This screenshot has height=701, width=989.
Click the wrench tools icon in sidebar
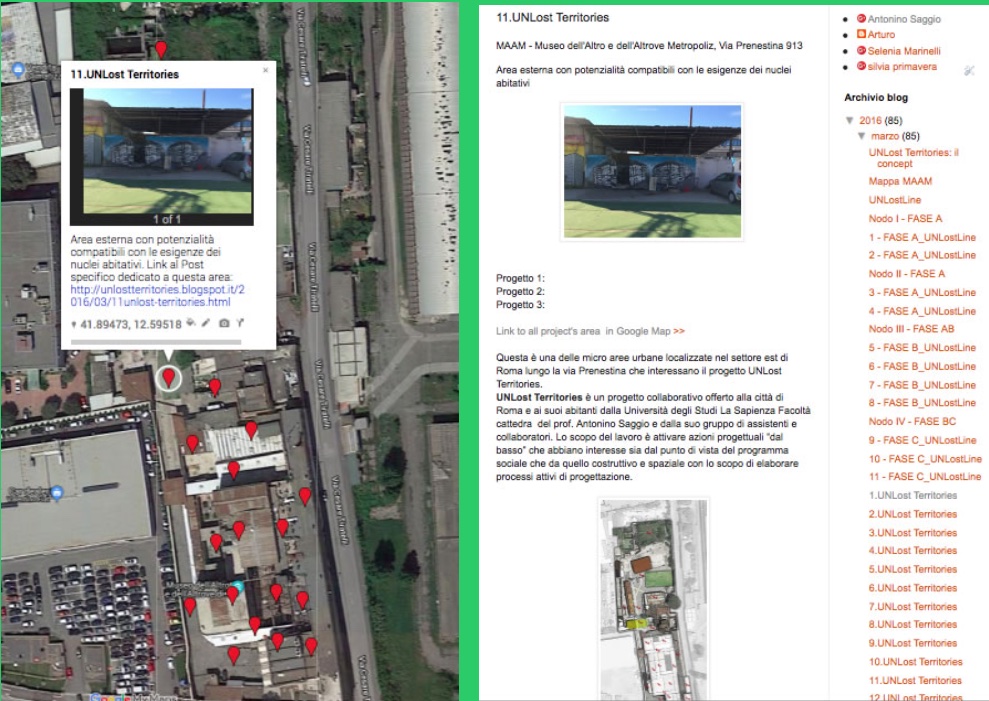[x=968, y=71]
